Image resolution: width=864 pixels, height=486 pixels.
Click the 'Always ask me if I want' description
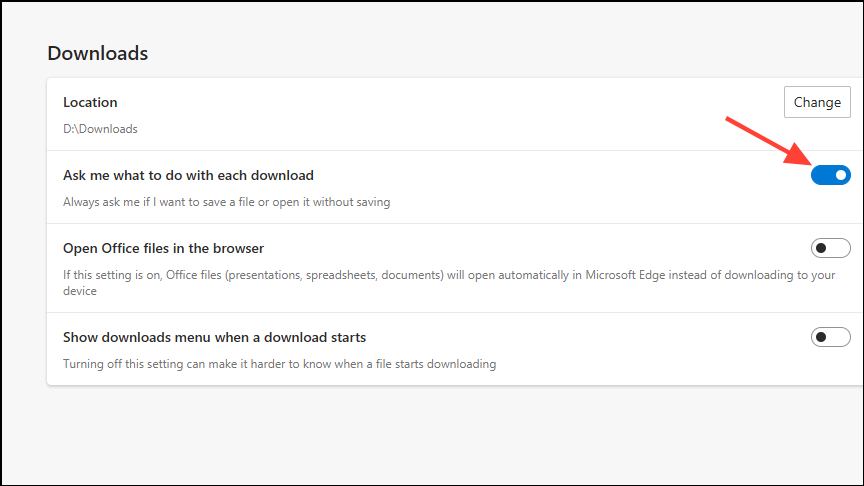pyautogui.click(x=226, y=202)
